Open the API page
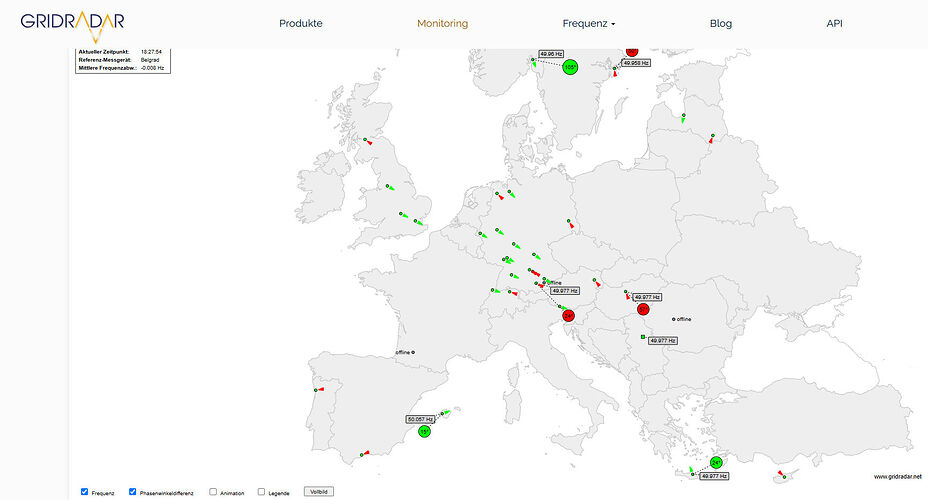This screenshot has height=500, width=928. [834, 24]
